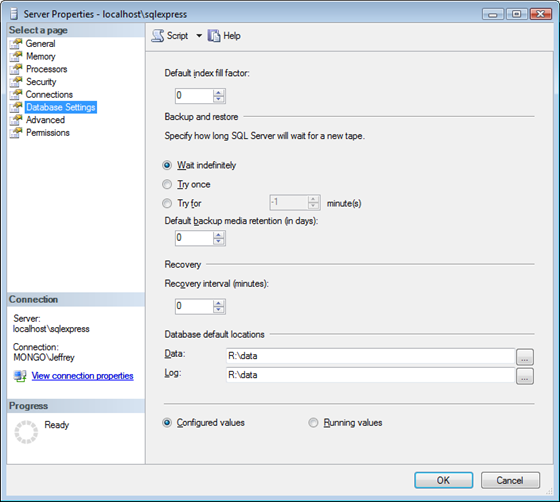Select the Try once radio button
The height and width of the screenshot is (502, 560).
pos(167,184)
